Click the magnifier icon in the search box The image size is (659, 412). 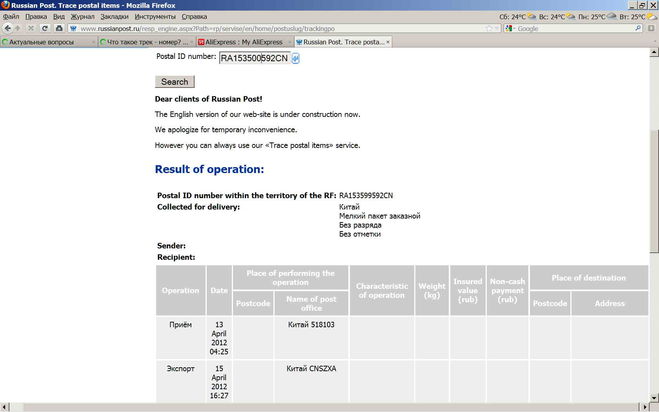point(638,28)
